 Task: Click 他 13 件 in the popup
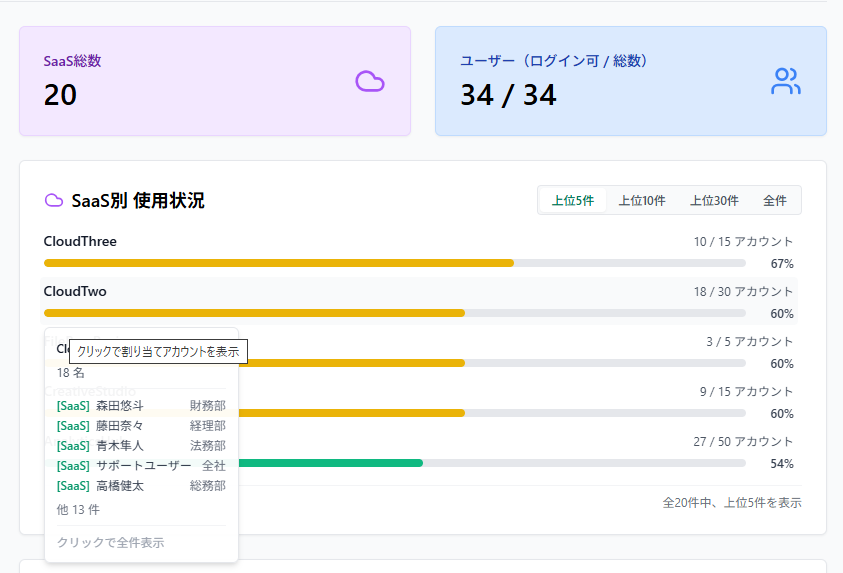(78, 510)
